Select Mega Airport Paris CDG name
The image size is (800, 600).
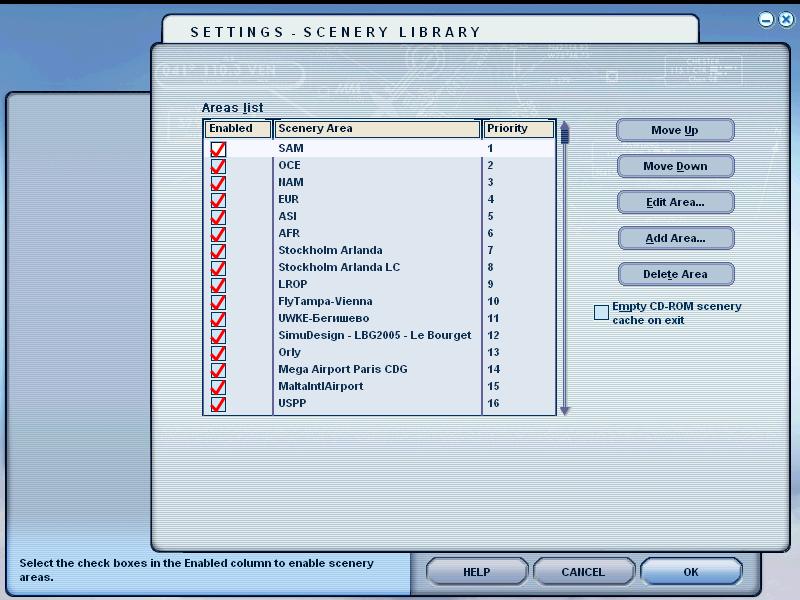[x=342, y=369]
